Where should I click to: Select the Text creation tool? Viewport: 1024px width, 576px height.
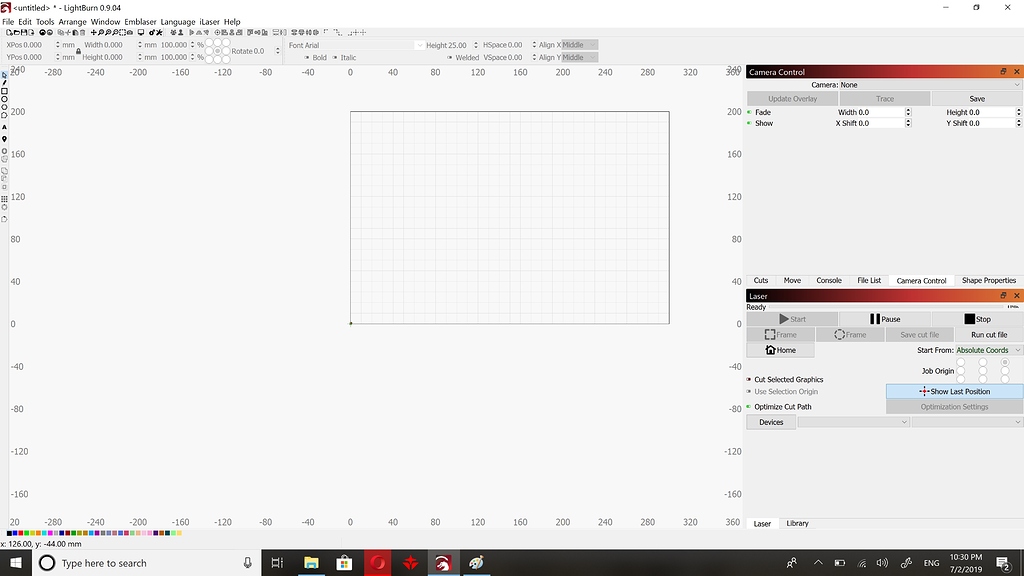point(7,126)
